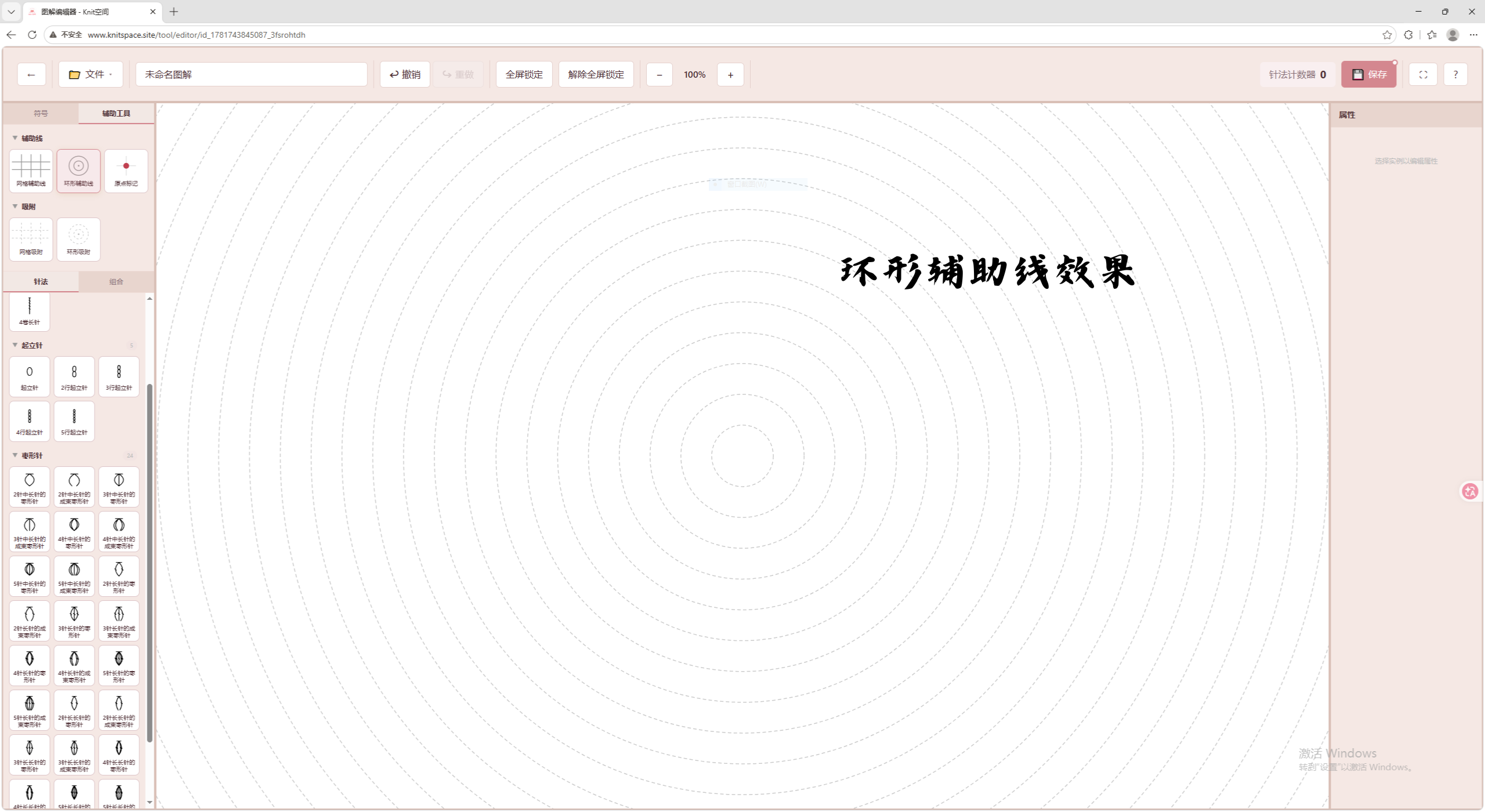This screenshot has height=812, width=1485.
Task: Select the 4针中长针的成束枣形针 symbol
Action: 119,531
